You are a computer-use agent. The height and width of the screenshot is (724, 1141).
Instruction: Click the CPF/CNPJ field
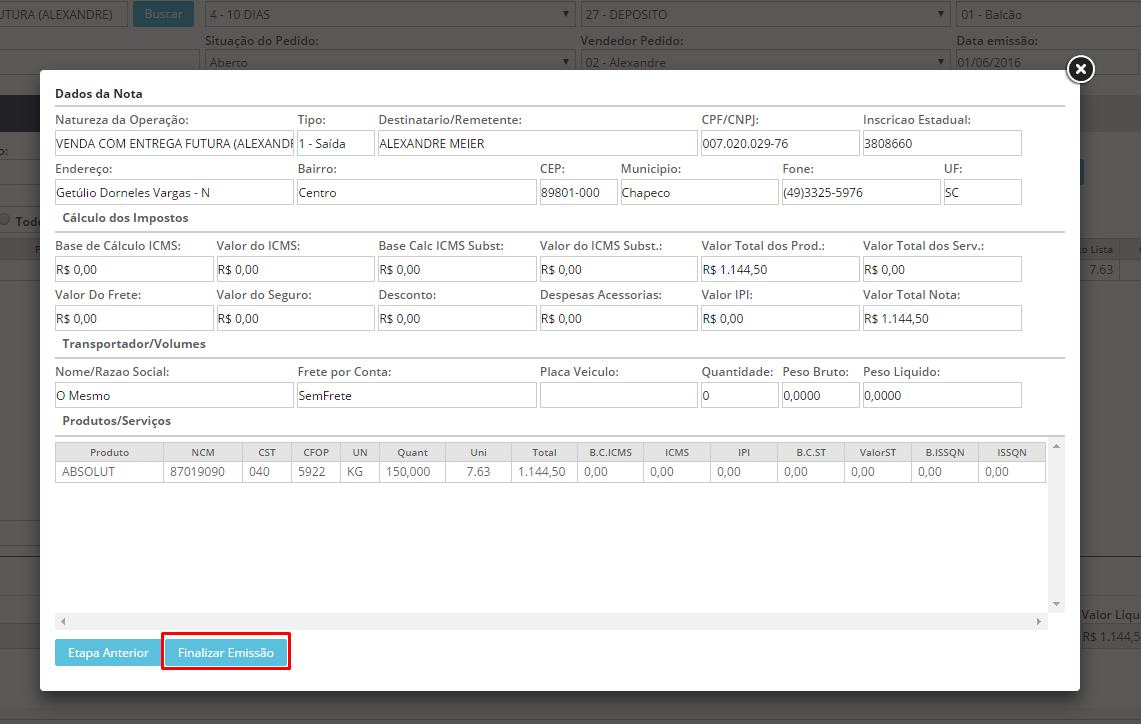click(x=779, y=143)
